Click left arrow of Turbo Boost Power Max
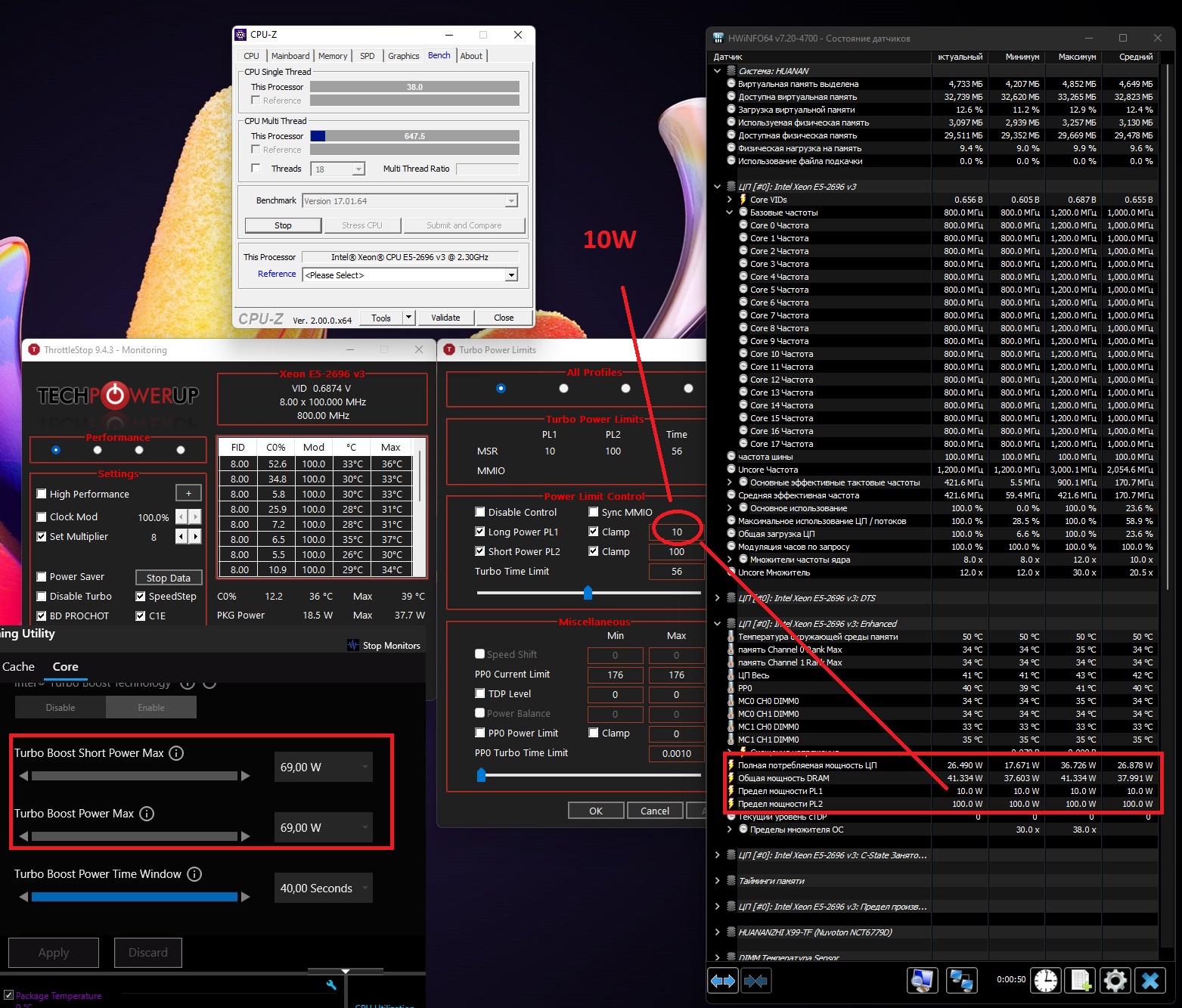This screenshot has width=1182, height=1008. click(23, 836)
